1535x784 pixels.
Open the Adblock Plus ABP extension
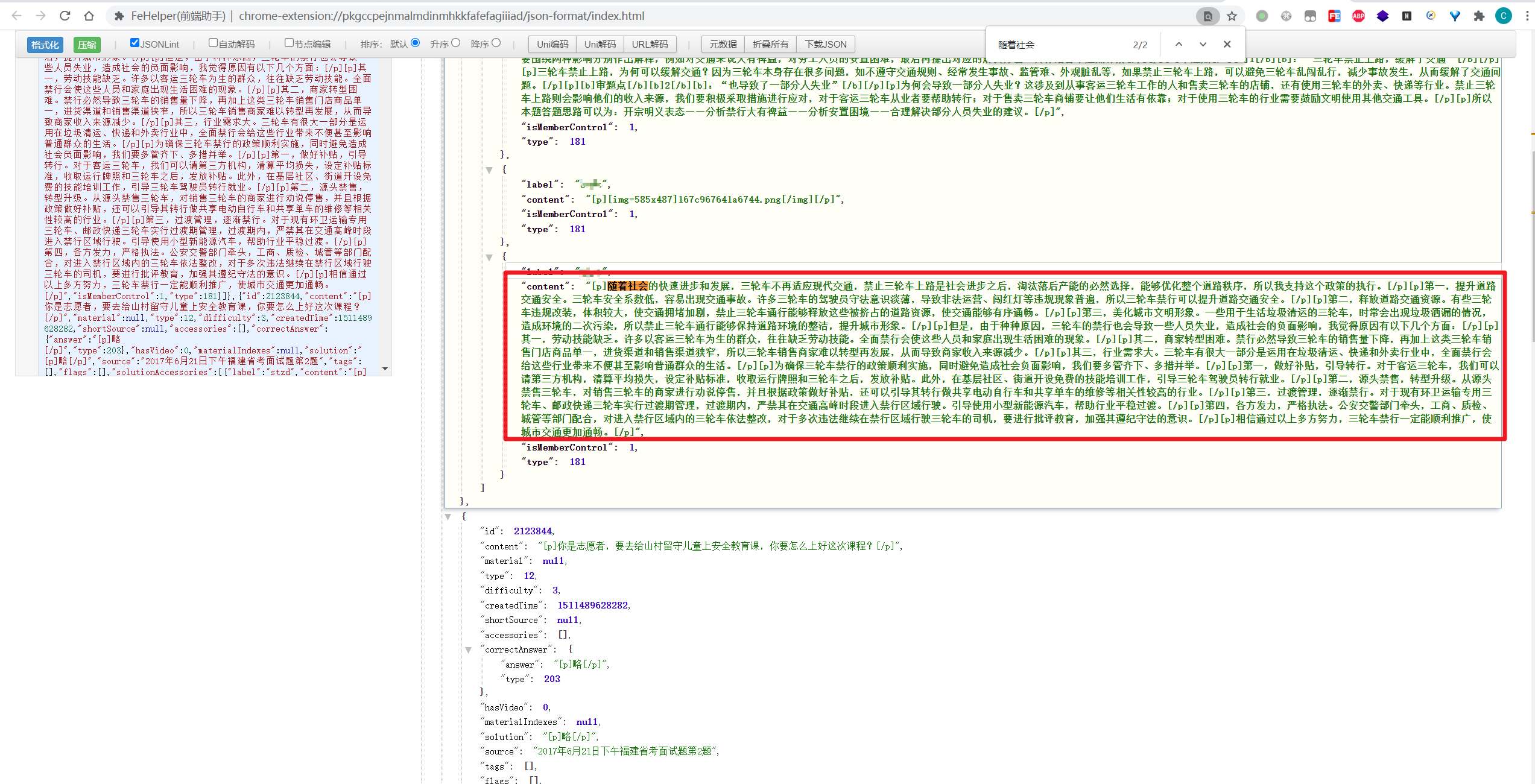(1358, 16)
